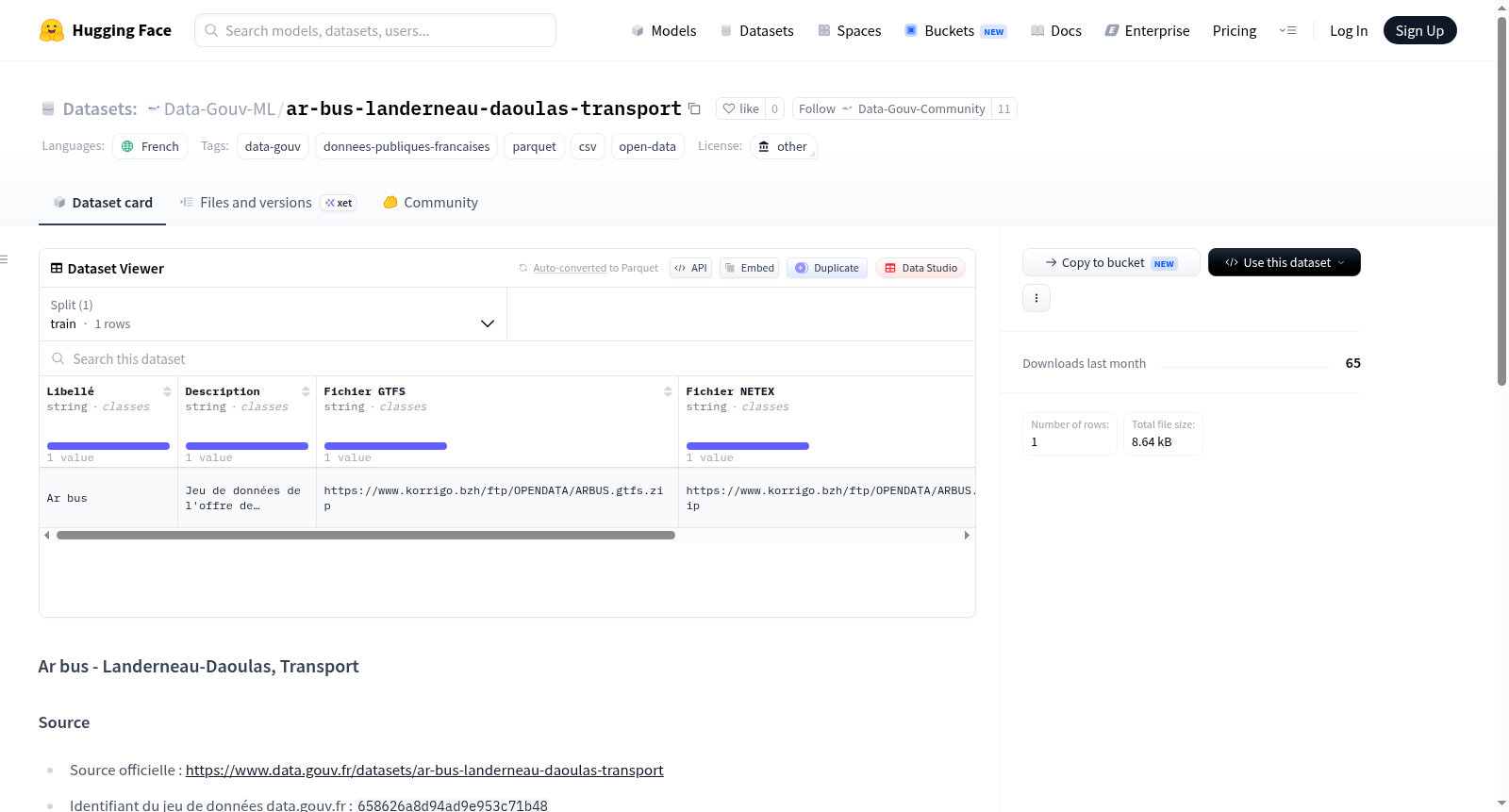This screenshot has width=1509, height=812.
Task: Open the data.gouv.fr official source link
Action: pos(424,771)
